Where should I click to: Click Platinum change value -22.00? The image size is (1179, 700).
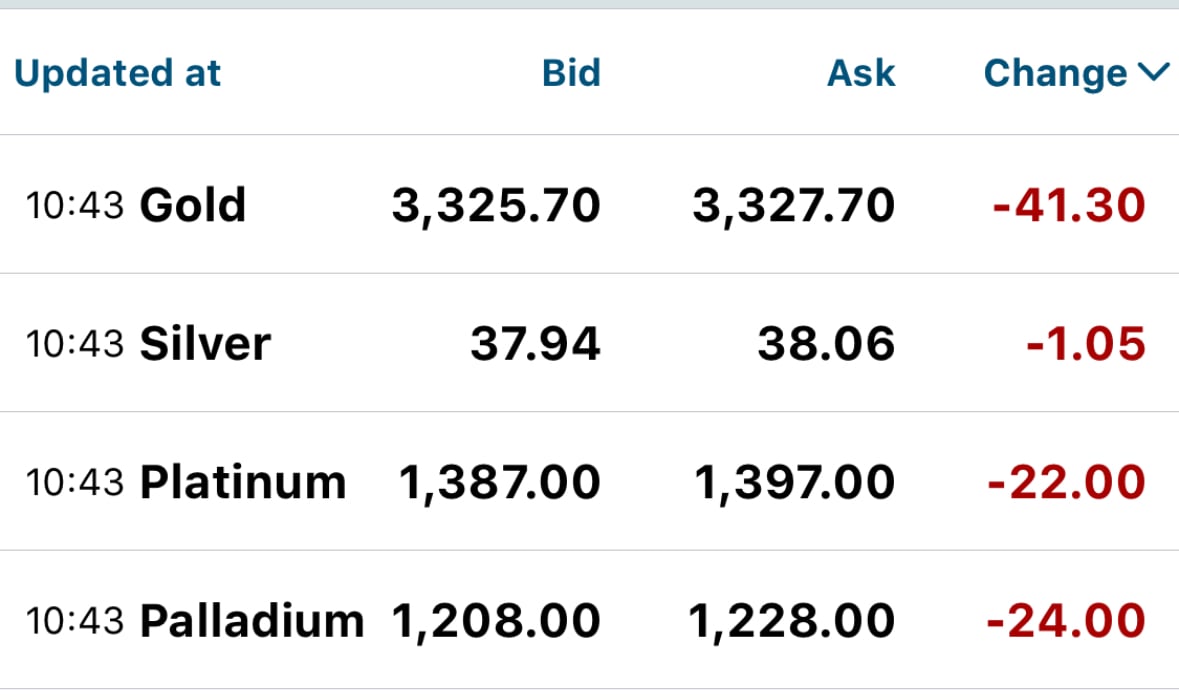click(x=1066, y=482)
